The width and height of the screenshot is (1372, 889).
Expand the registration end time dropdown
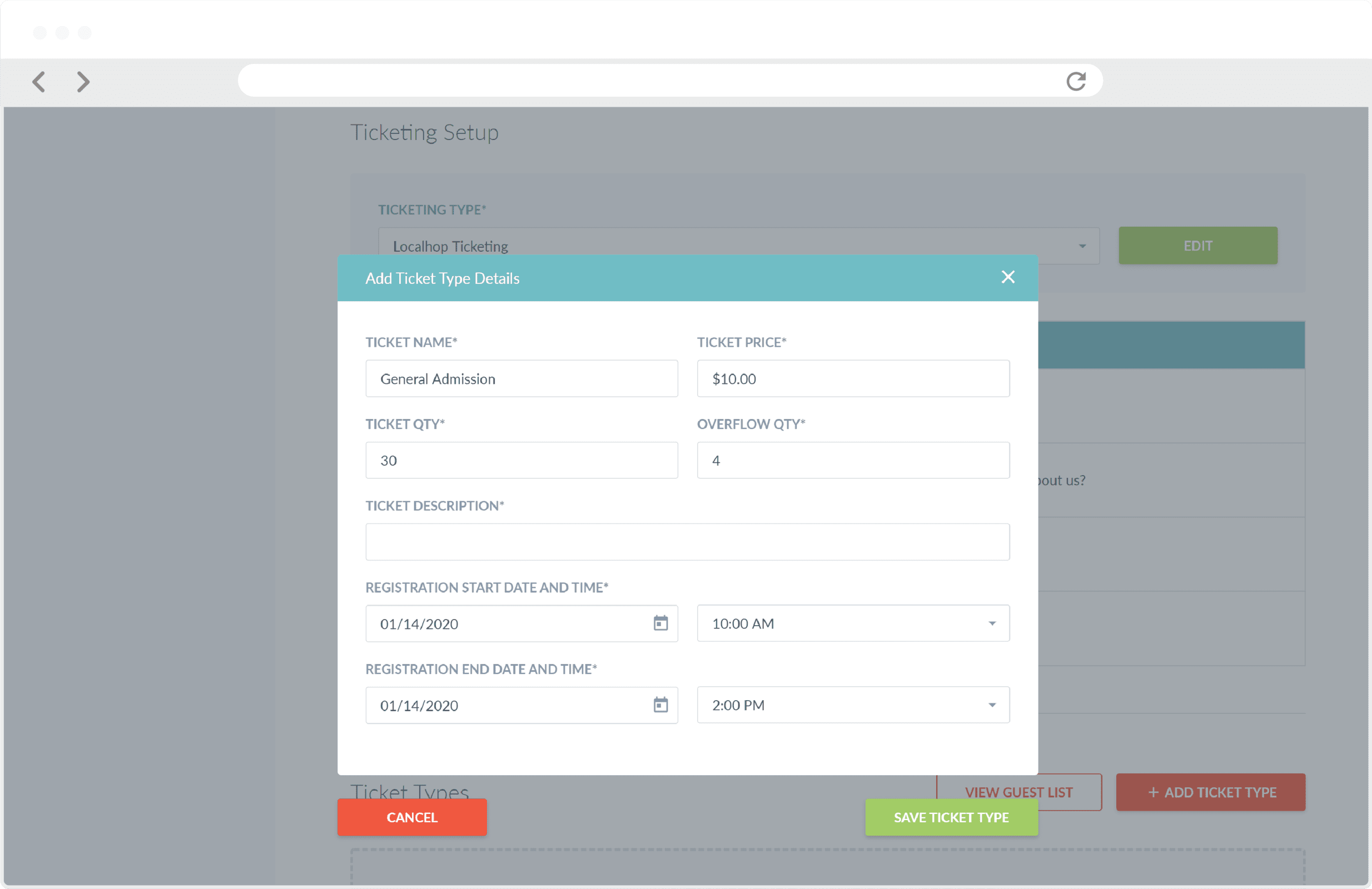(992, 705)
